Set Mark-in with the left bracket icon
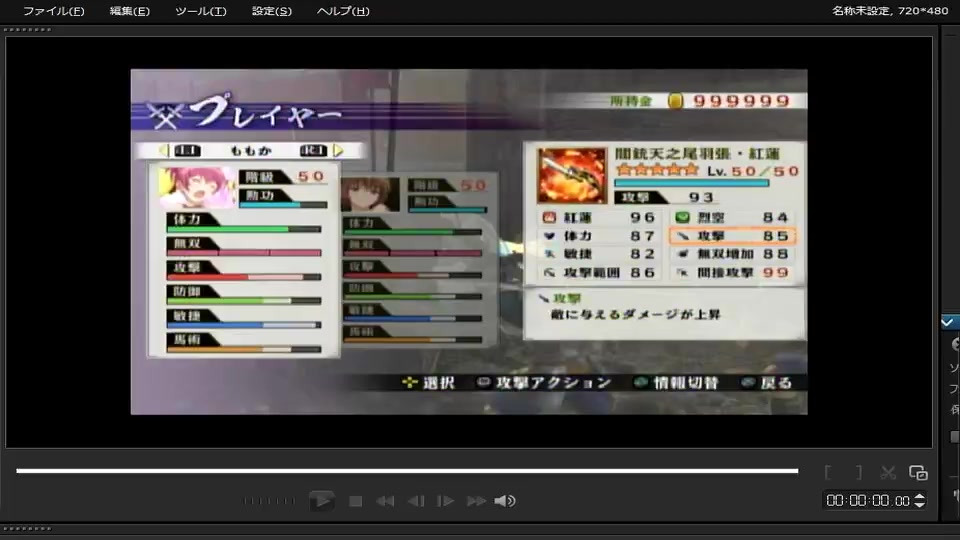Viewport: 960px width, 540px height. click(x=828, y=473)
